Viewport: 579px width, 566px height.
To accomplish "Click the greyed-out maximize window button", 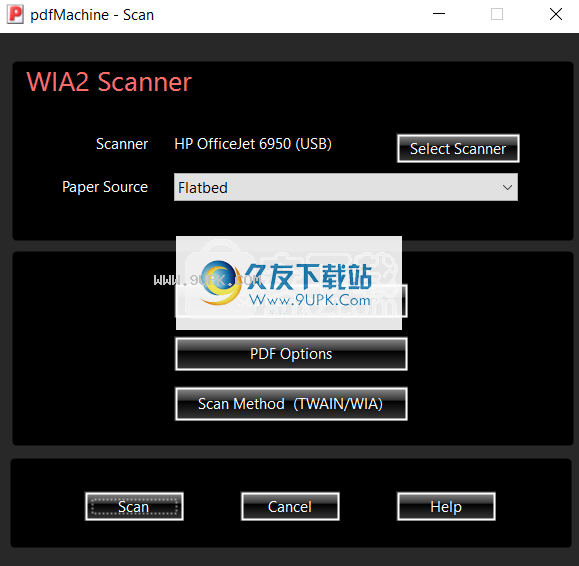I will 497,14.
